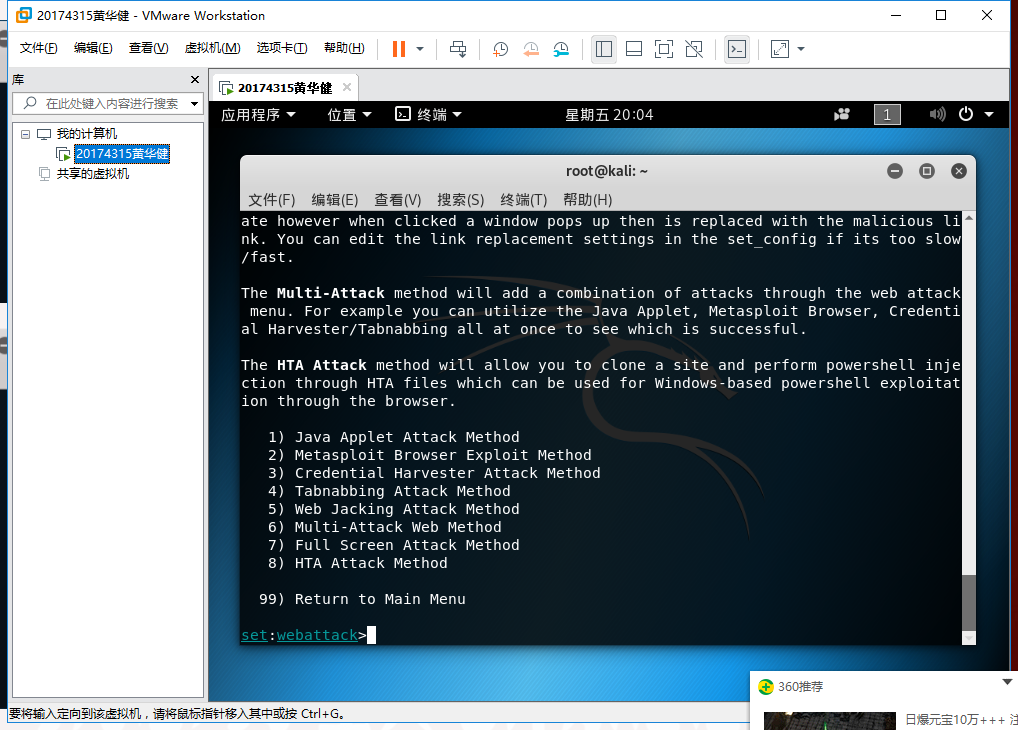Click '8) HTA Attack Method' text
Image resolution: width=1018 pixels, height=730 pixels.
(358, 563)
